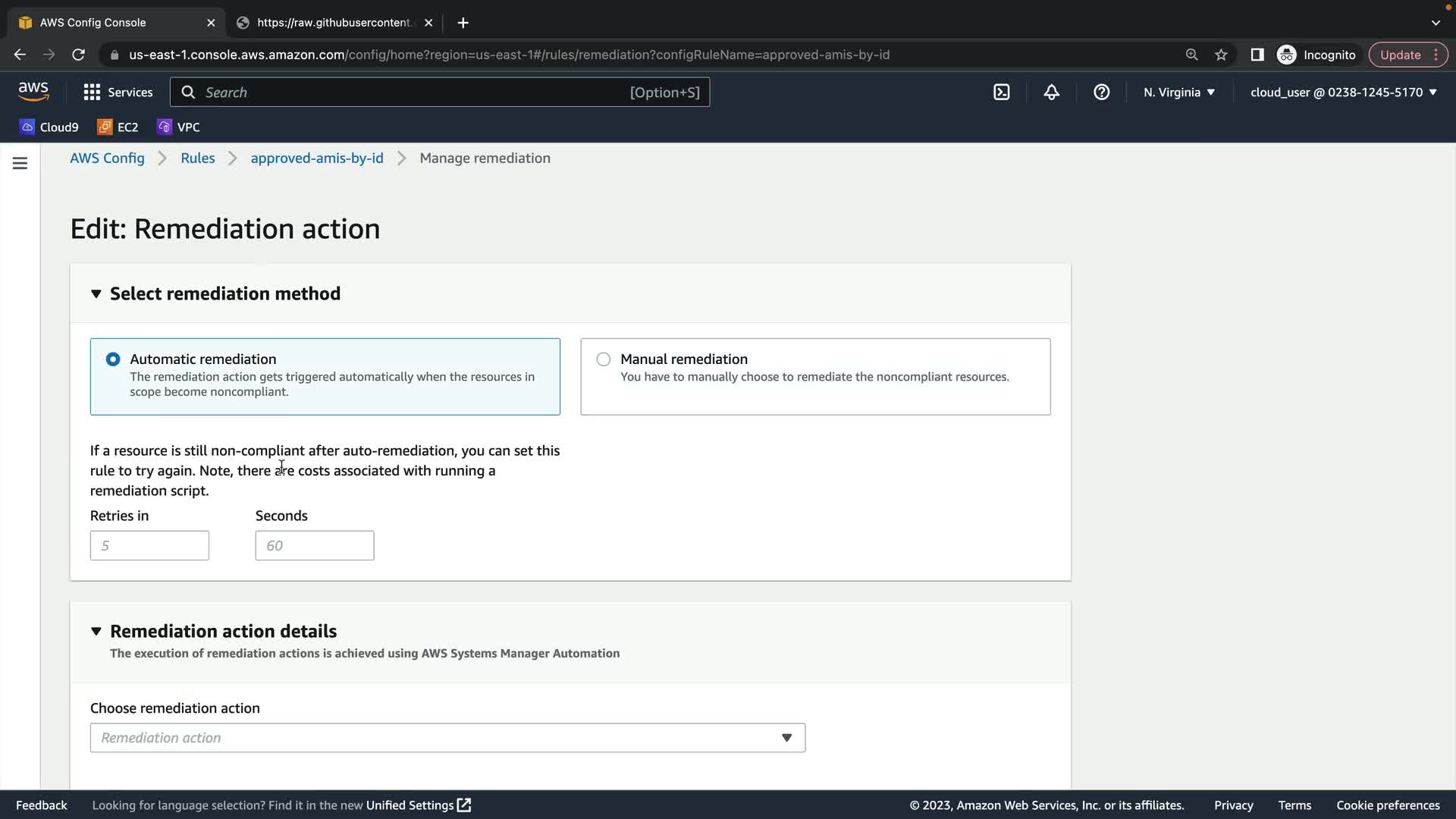Open the help question mark icon
The image size is (1456, 819).
1101,92
